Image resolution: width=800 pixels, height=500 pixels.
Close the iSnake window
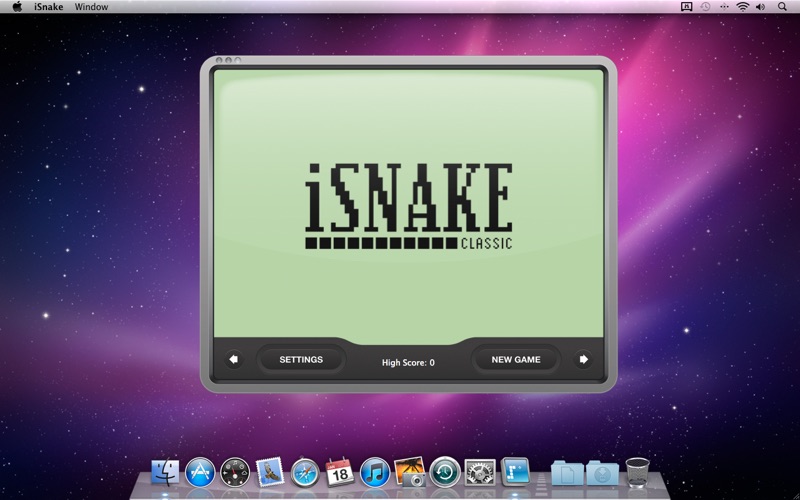pyautogui.click(x=219, y=60)
